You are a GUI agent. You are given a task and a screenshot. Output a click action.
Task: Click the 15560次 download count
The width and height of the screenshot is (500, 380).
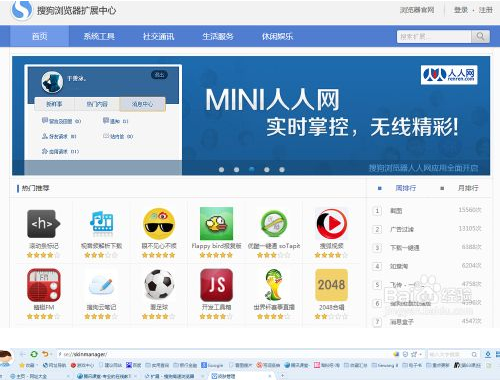[470, 210]
